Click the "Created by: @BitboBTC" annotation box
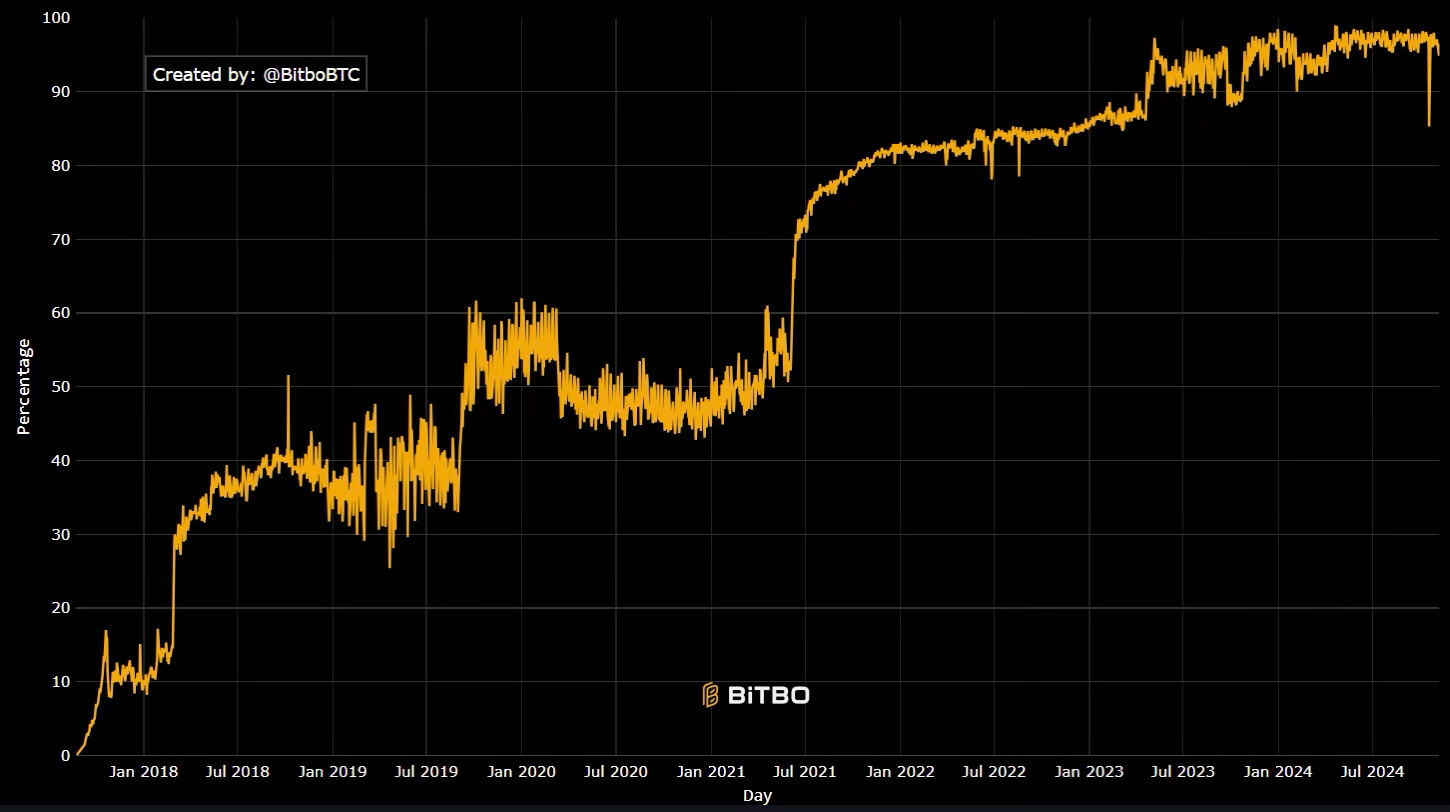This screenshot has width=1450, height=812. (256, 74)
